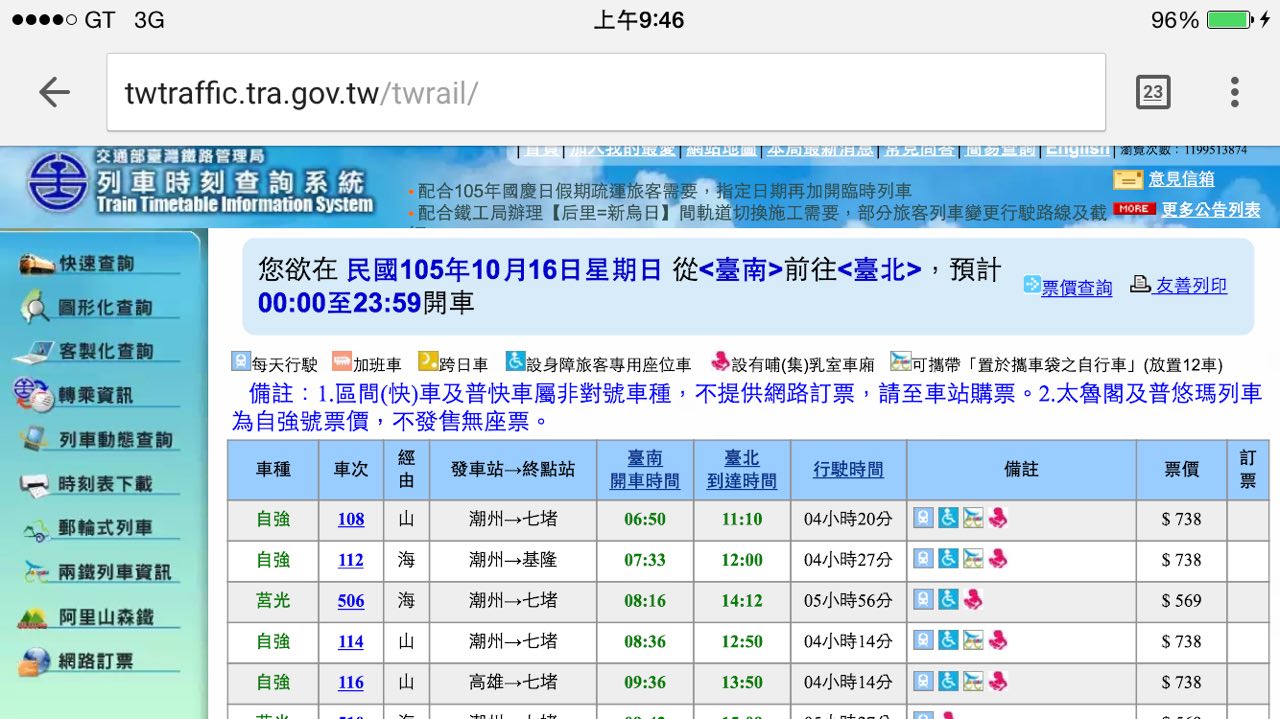Click the printer icon beside 友善列印
1280x719 pixels.
[1141, 284]
